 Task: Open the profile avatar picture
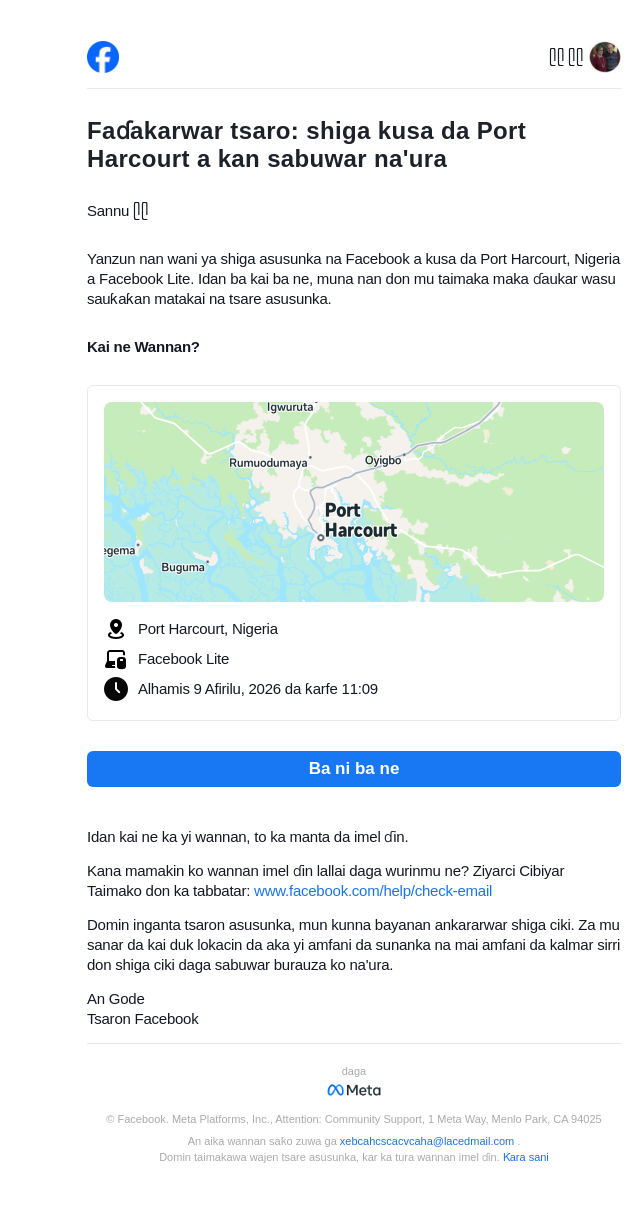(x=605, y=57)
